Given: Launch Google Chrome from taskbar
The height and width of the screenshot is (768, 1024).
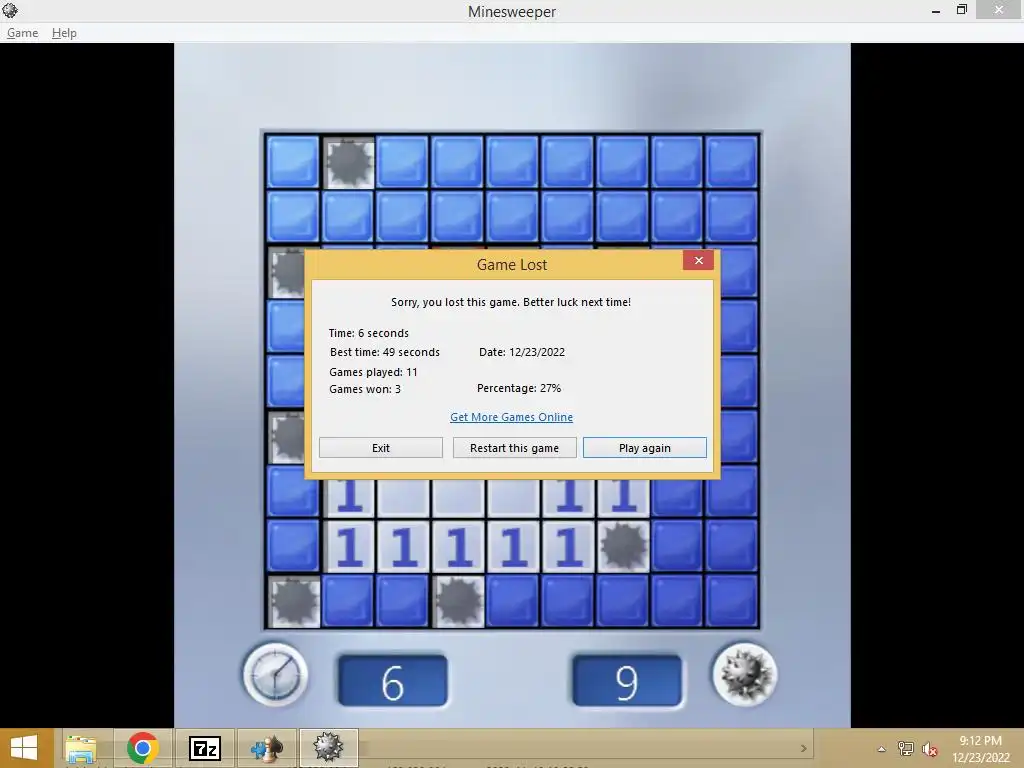Looking at the screenshot, I should coord(142,748).
